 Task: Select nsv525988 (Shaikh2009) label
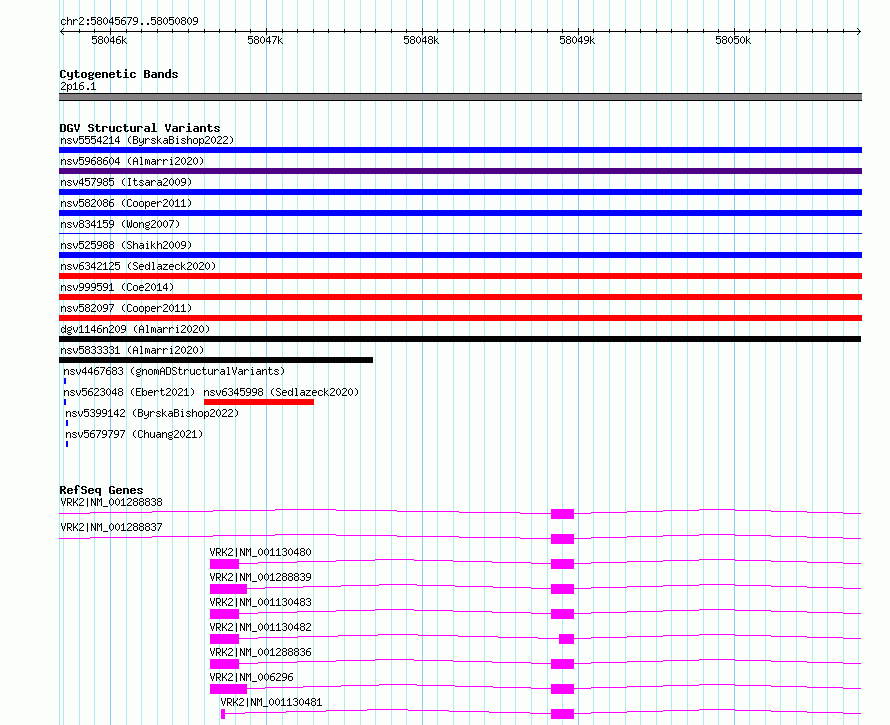(126, 245)
